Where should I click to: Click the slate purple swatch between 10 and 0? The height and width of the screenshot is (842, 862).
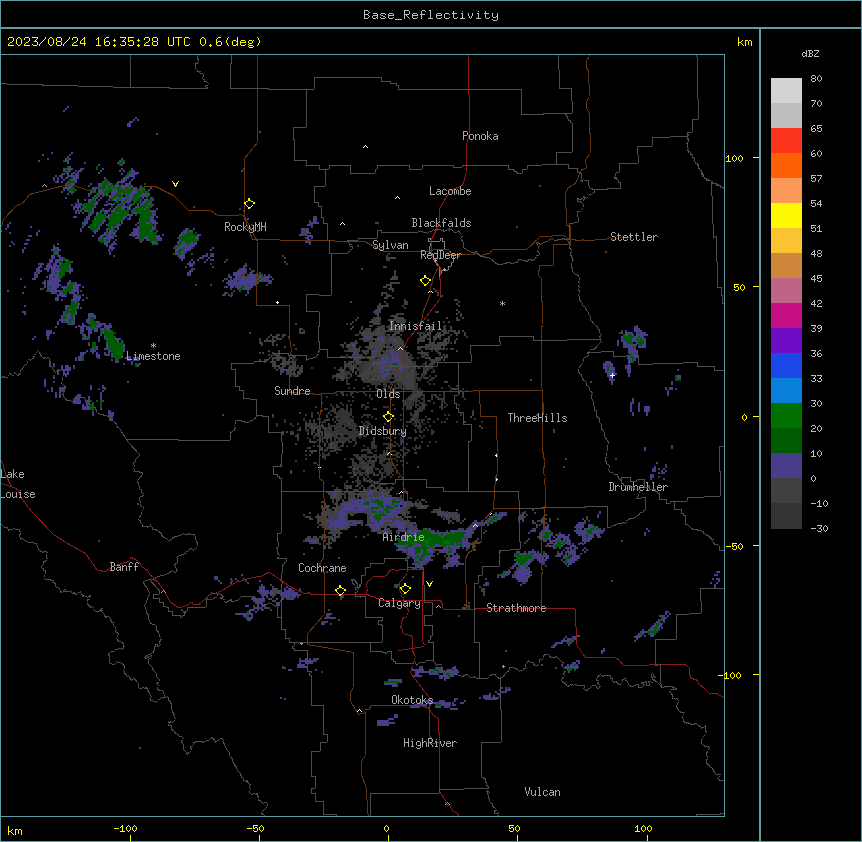(x=786, y=466)
